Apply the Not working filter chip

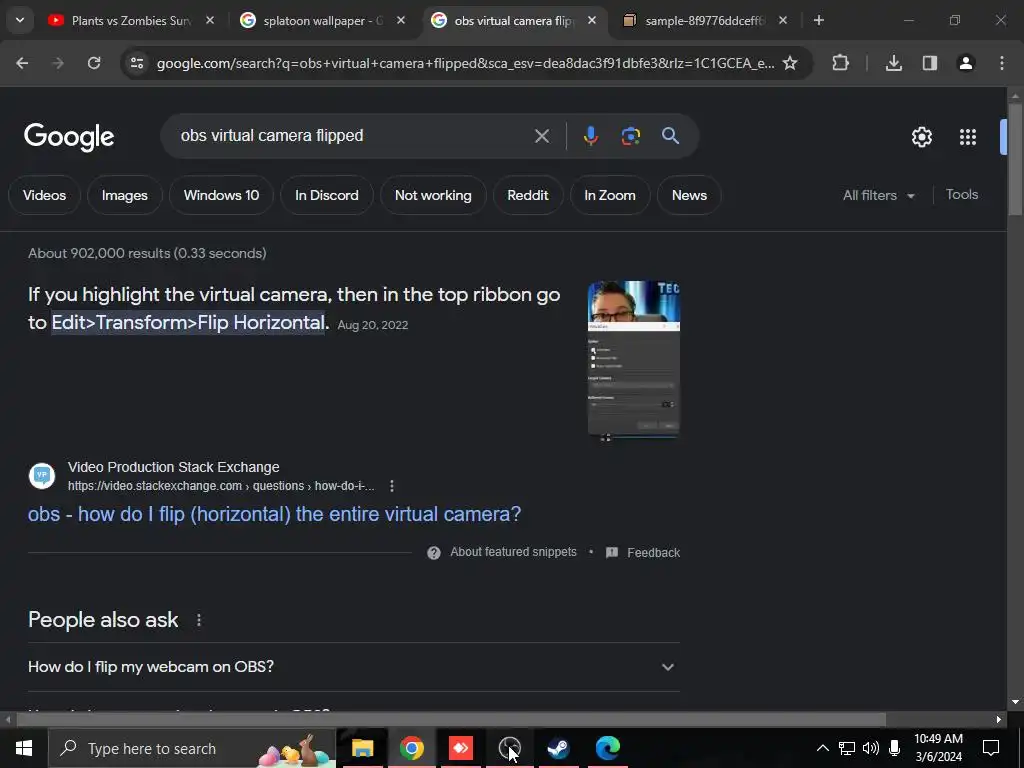coord(433,195)
